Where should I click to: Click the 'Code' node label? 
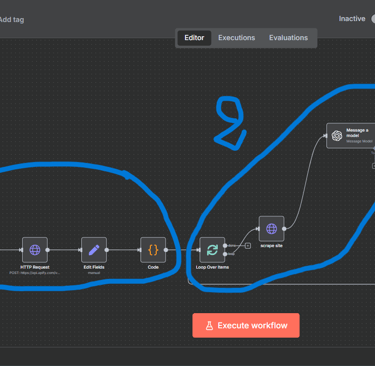point(153,267)
